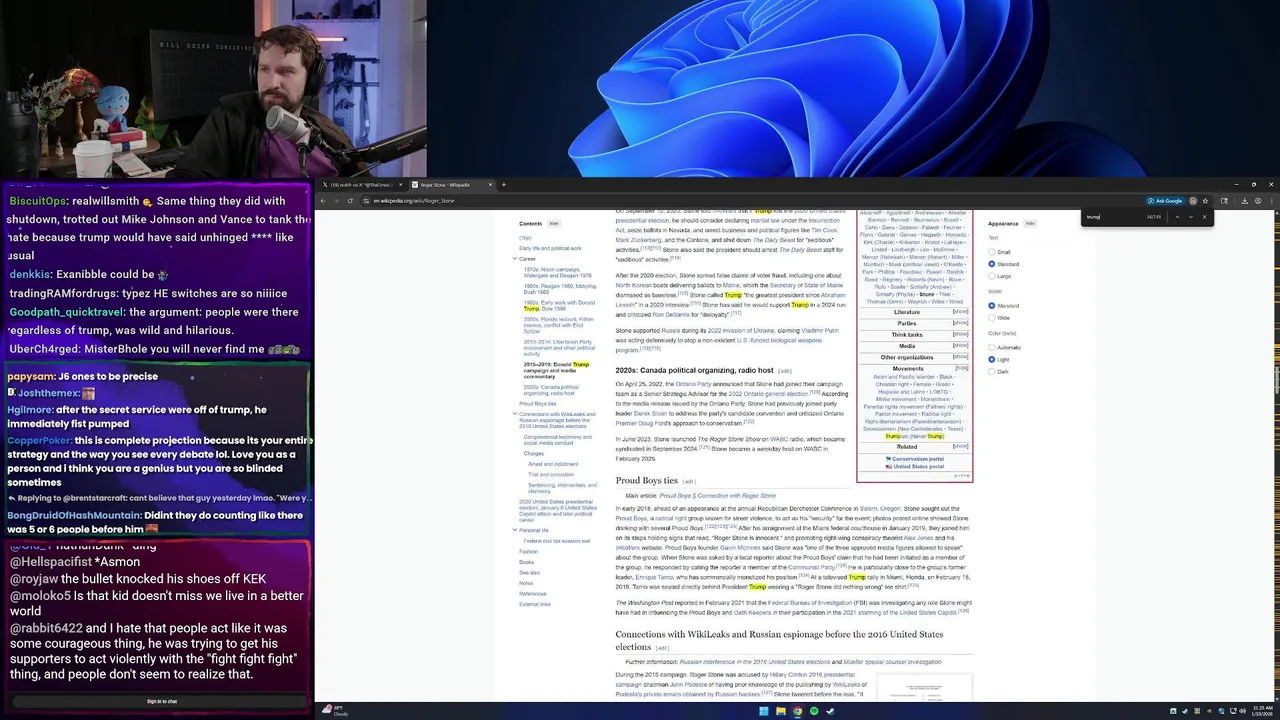Hide the Movements section in the navbox

pos(961,368)
